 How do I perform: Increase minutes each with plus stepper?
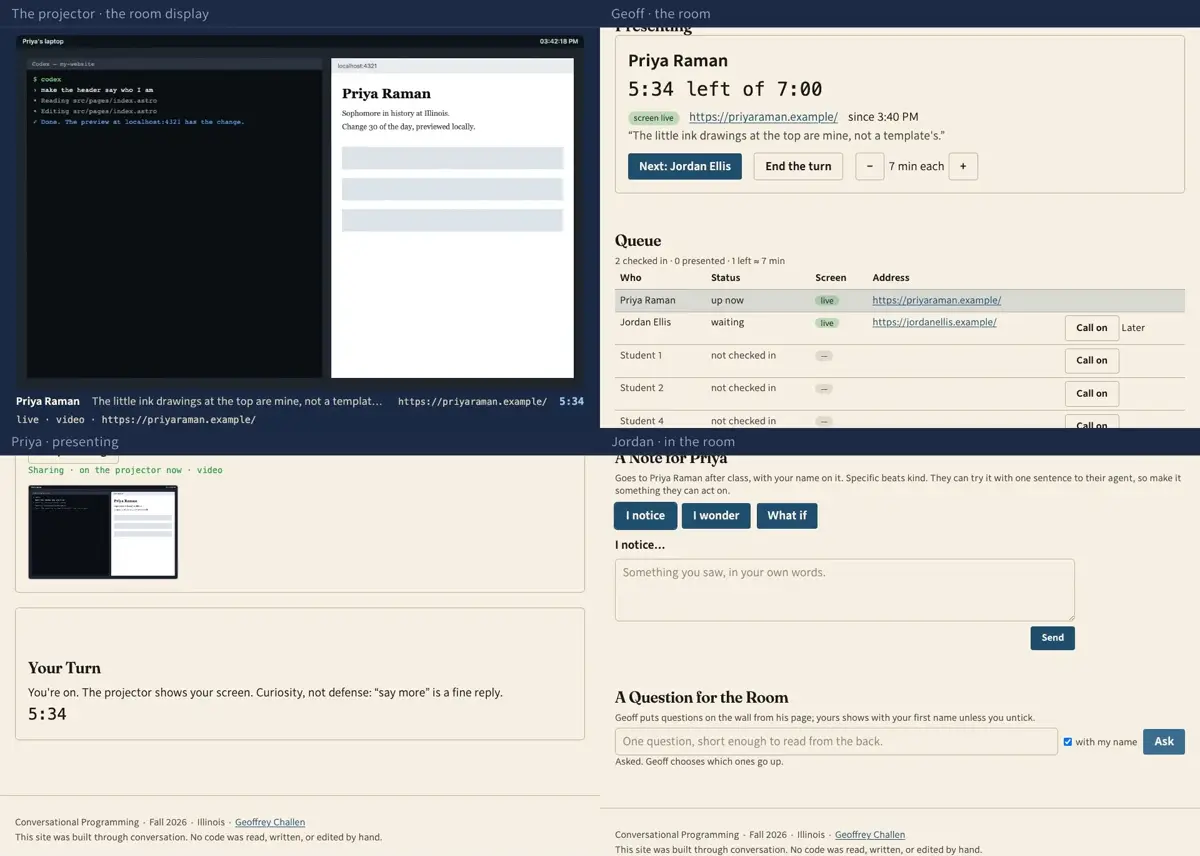963,166
